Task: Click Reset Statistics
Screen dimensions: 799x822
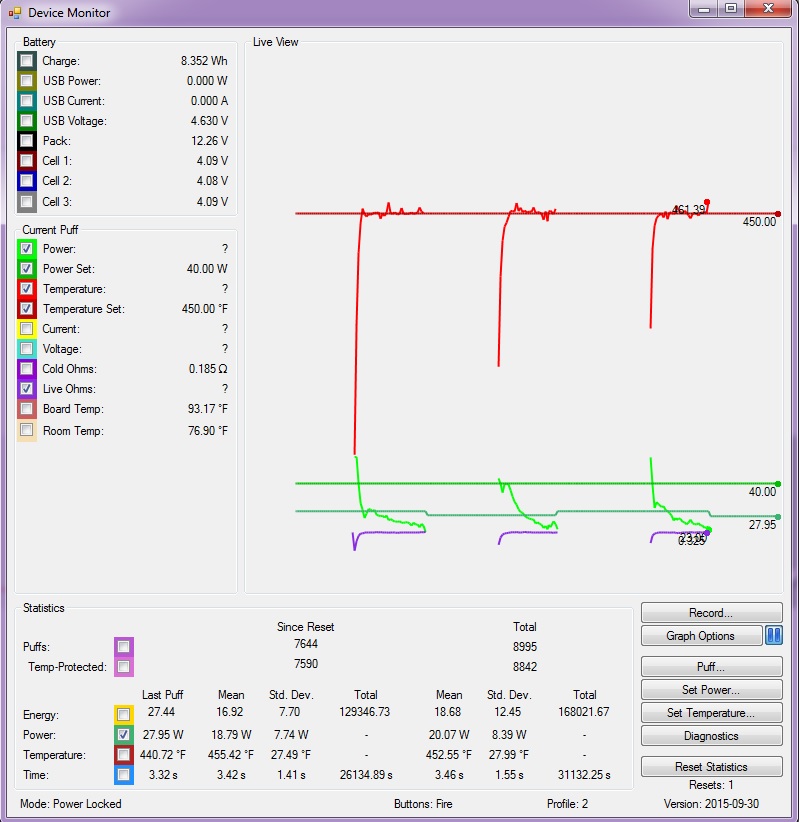Action: click(x=711, y=767)
